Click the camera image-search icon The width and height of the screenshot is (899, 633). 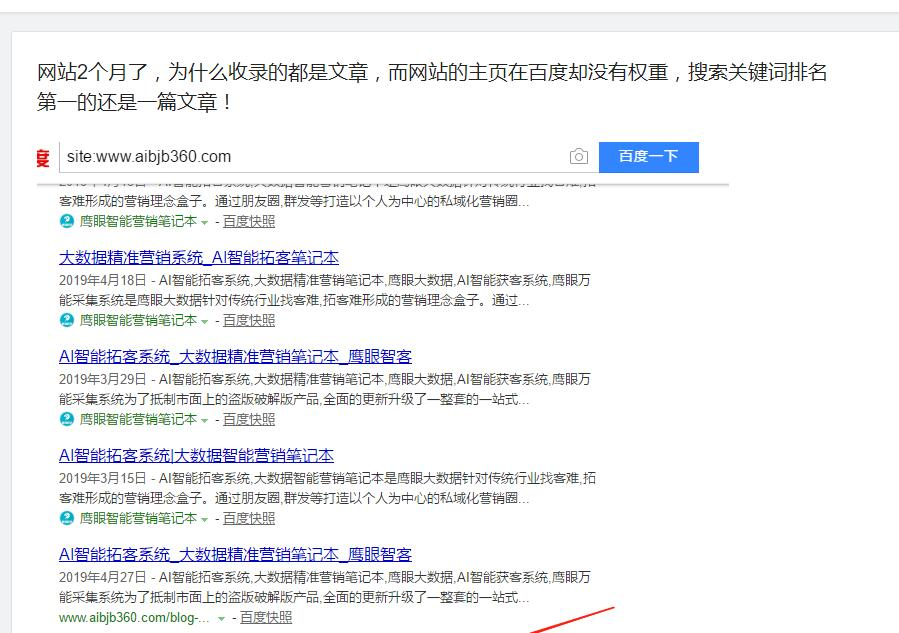click(579, 157)
